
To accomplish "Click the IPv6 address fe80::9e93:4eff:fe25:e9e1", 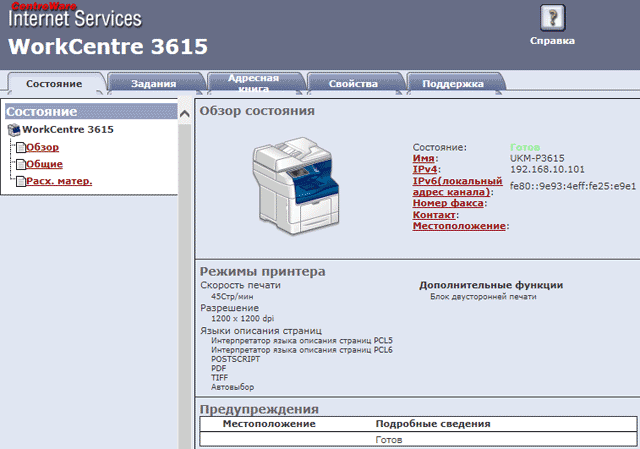I will tap(573, 187).
